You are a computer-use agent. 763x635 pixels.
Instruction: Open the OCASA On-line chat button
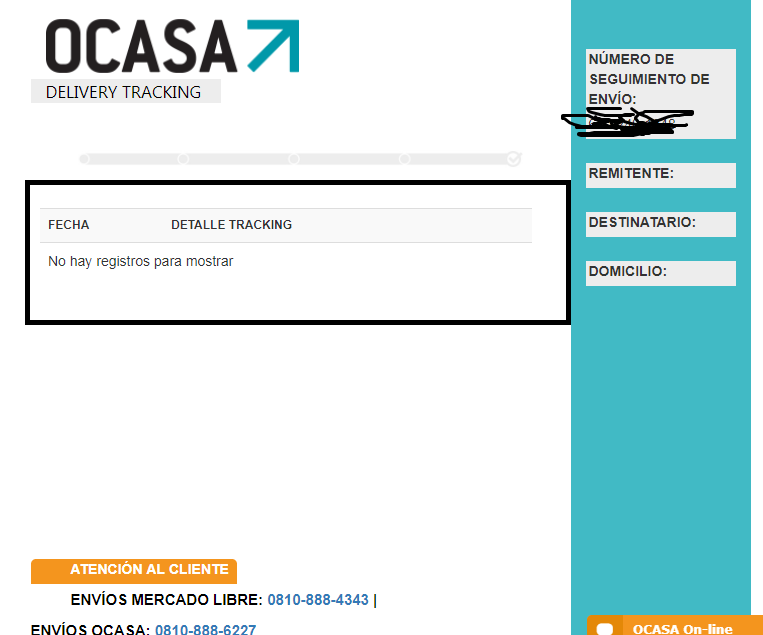click(674, 626)
